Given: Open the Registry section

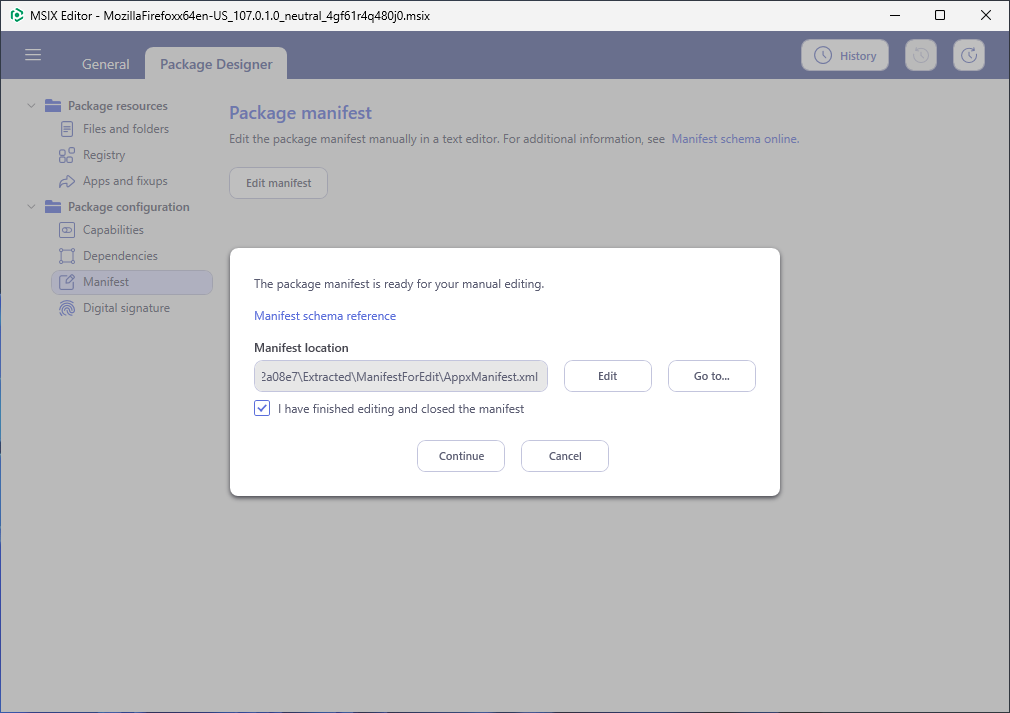Looking at the screenshot, I should (x=104, y=155).
